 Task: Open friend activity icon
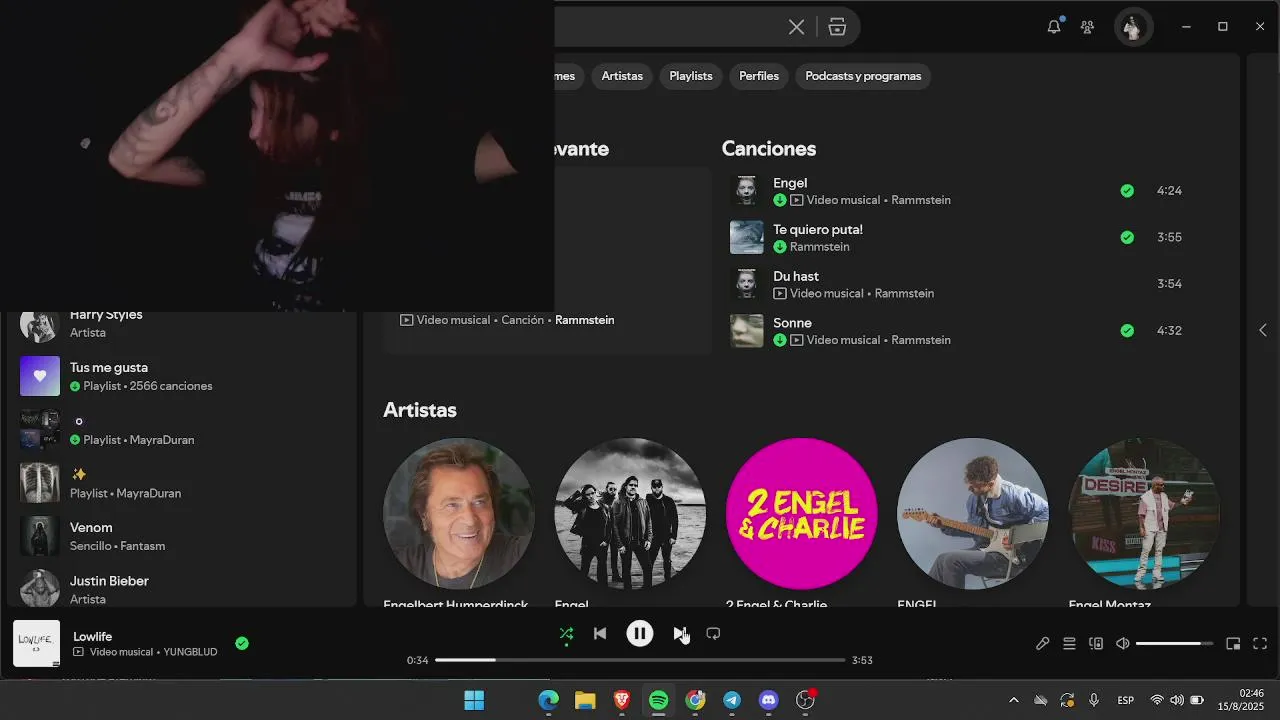(1088, 27)
